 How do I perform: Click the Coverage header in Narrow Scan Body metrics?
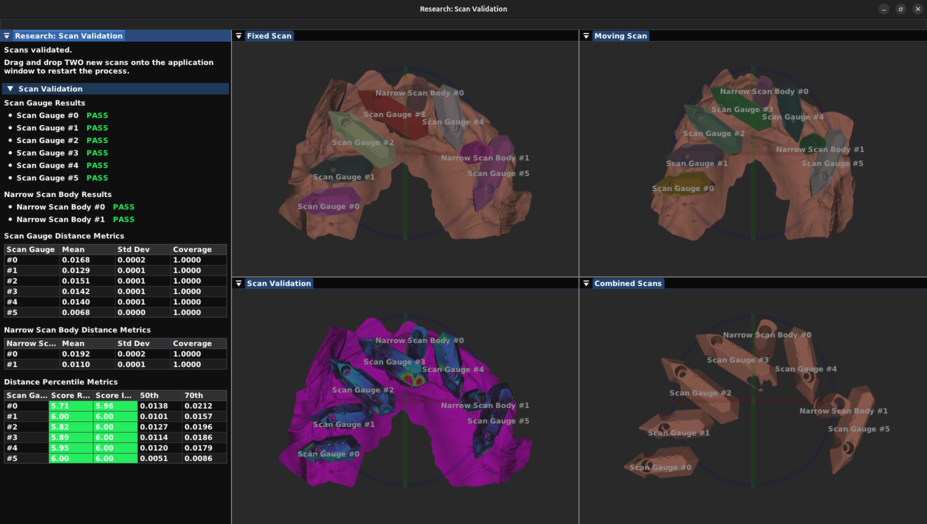click(x=192, y=343)
